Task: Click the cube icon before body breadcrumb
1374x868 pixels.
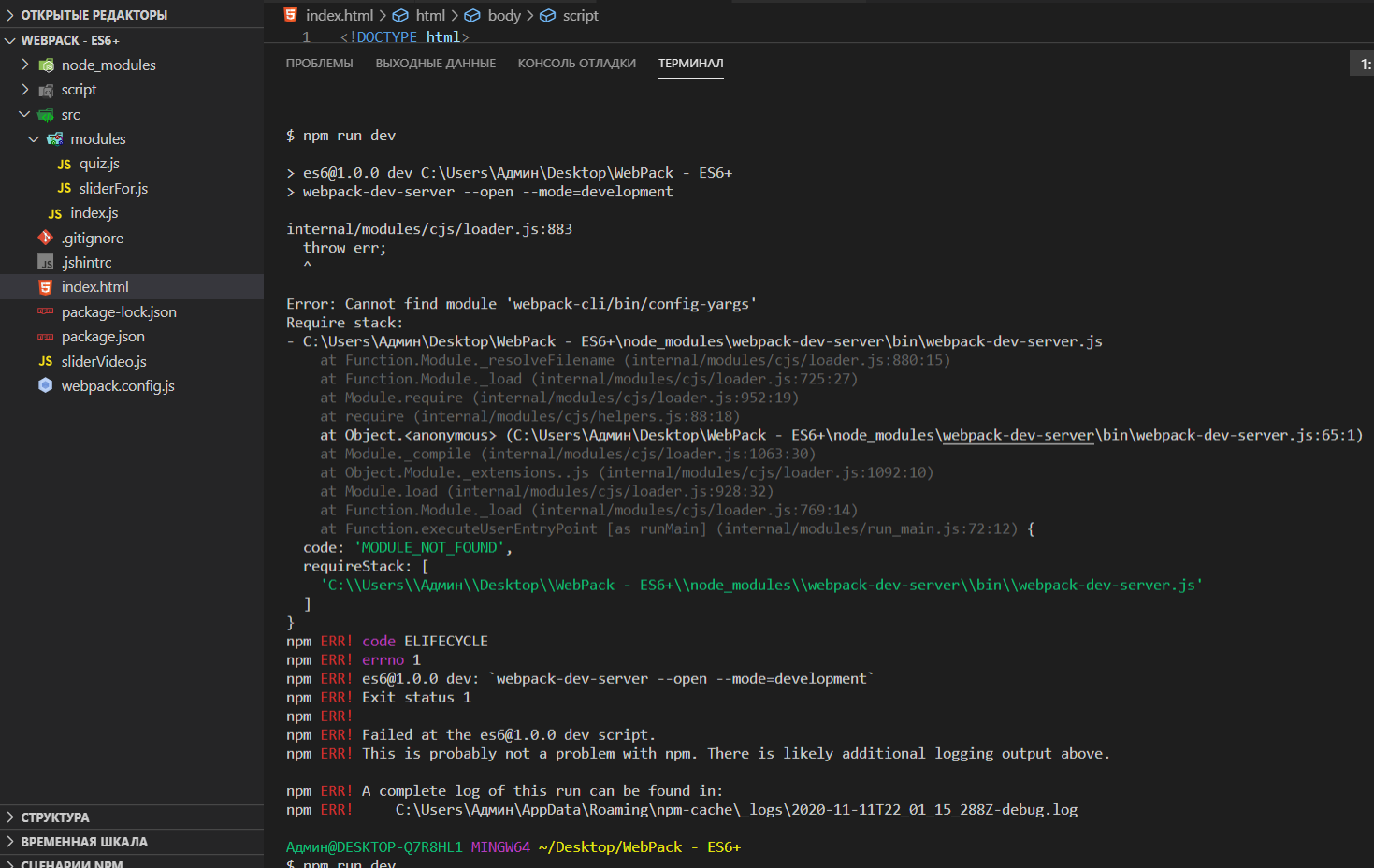Action: coord(472,16)
